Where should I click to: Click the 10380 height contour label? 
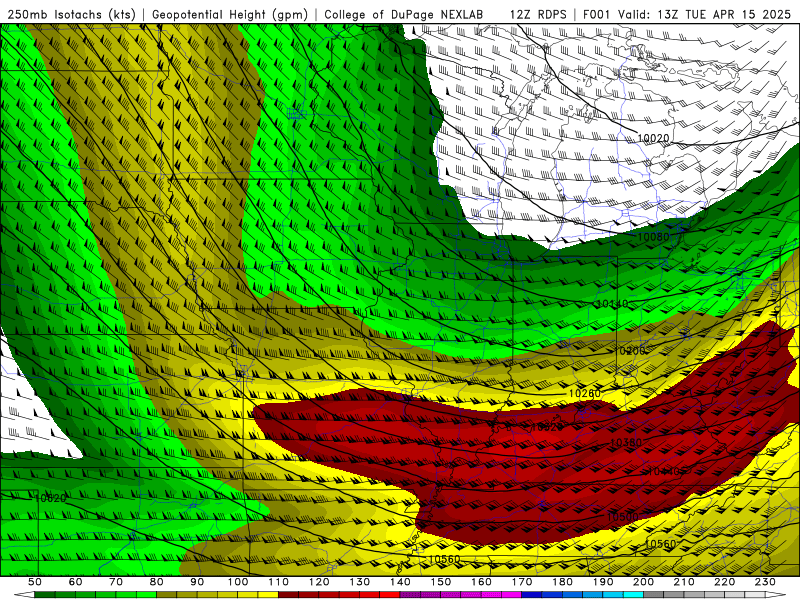(626, 443)
